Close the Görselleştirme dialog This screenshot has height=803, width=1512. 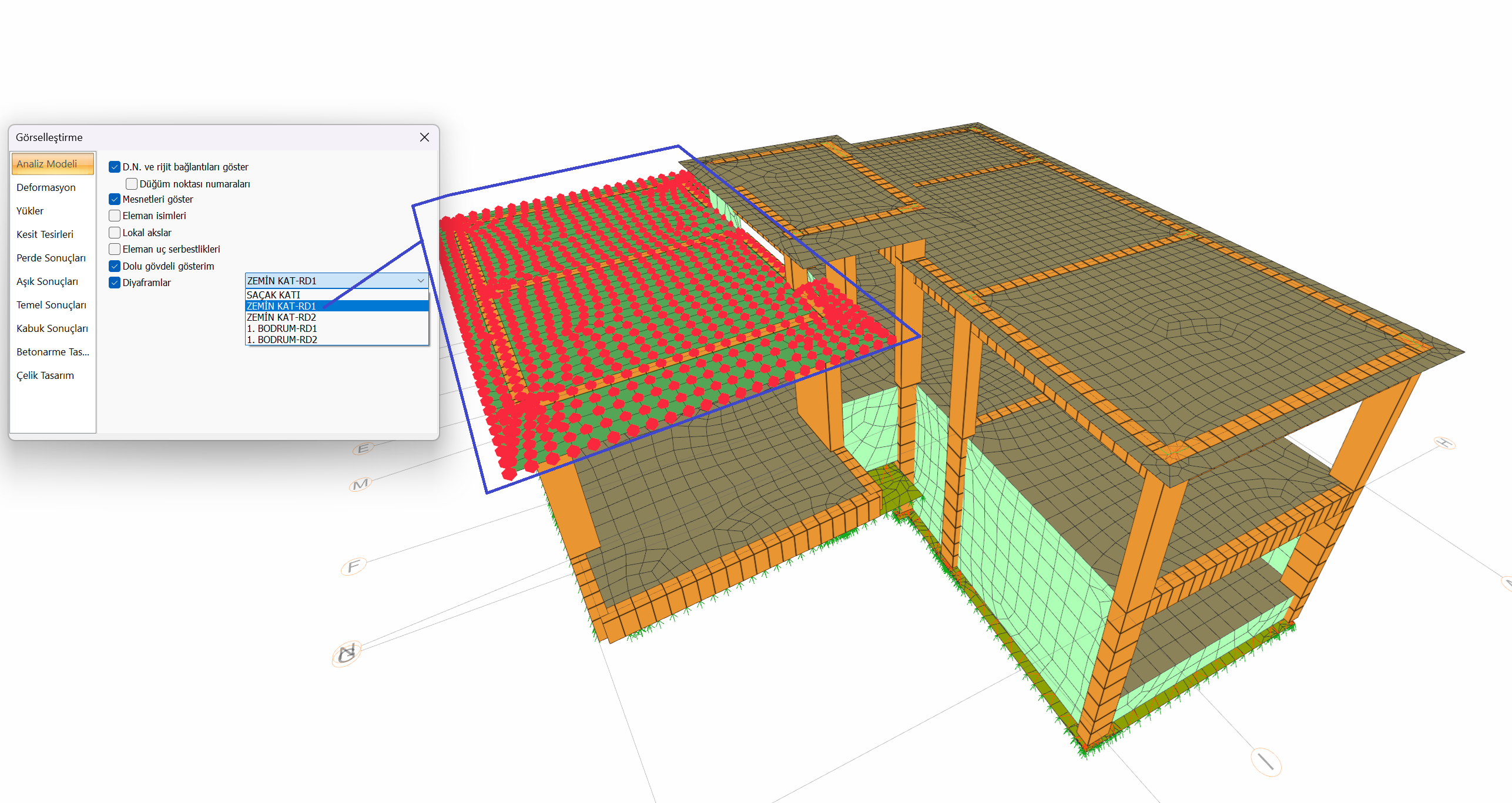pyautogui.click(x=424, y=137)
